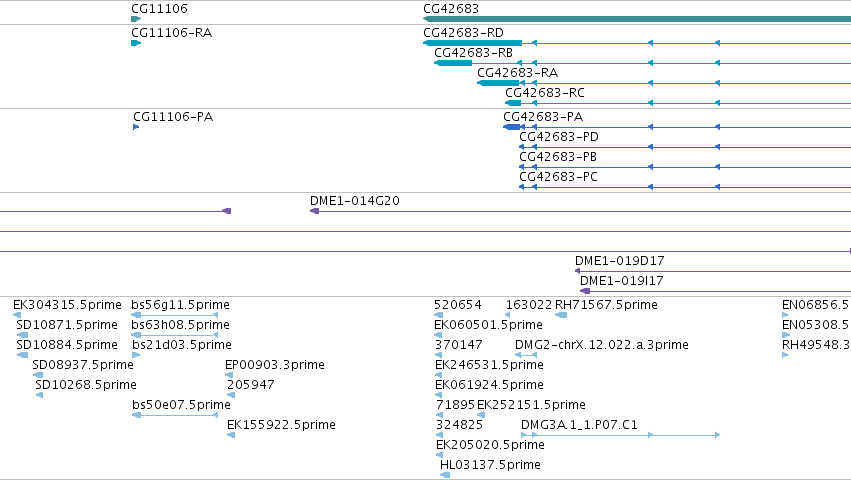Image resolution: width=851 pixels, height=480 pixels.
Task: Select the HL03137.5prime EST glyph
Action: coord(444,475)
